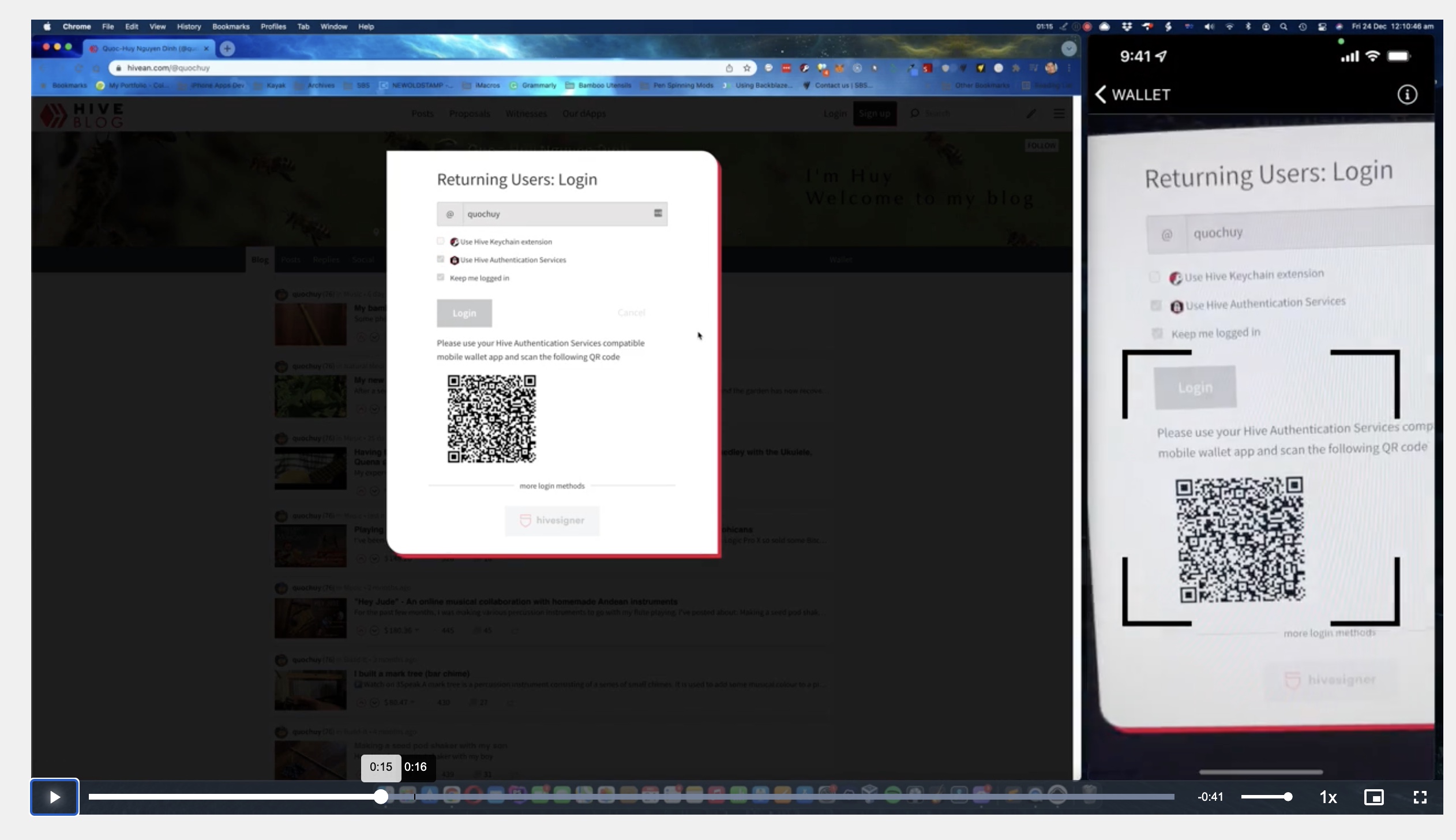Toggle Use Hive Authentication Services checkbox
The height and width of the screenshot is (840, 1456).
pyautogui.click(x=441, y=259)
